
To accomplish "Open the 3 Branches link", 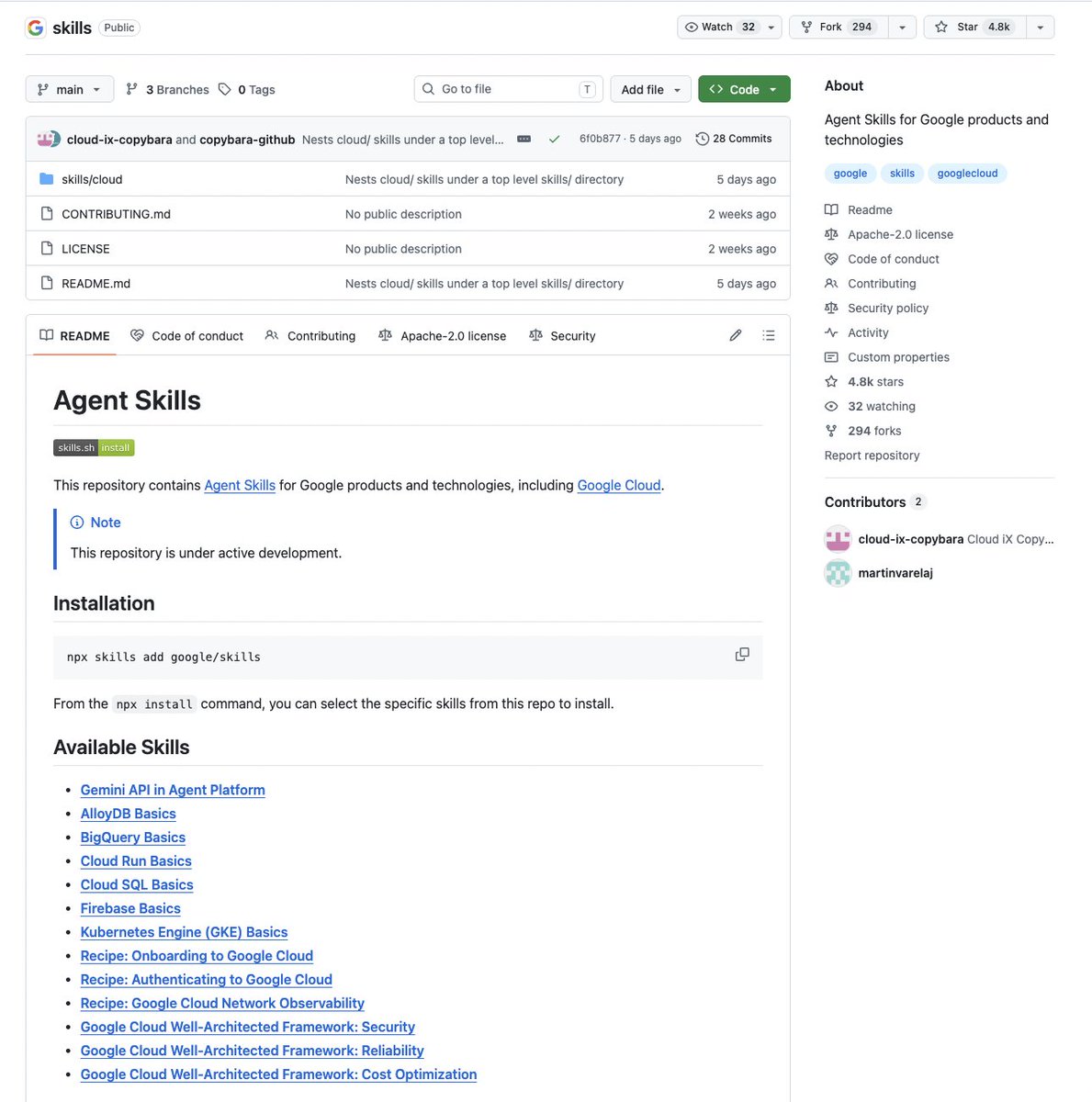I will 167,90.
